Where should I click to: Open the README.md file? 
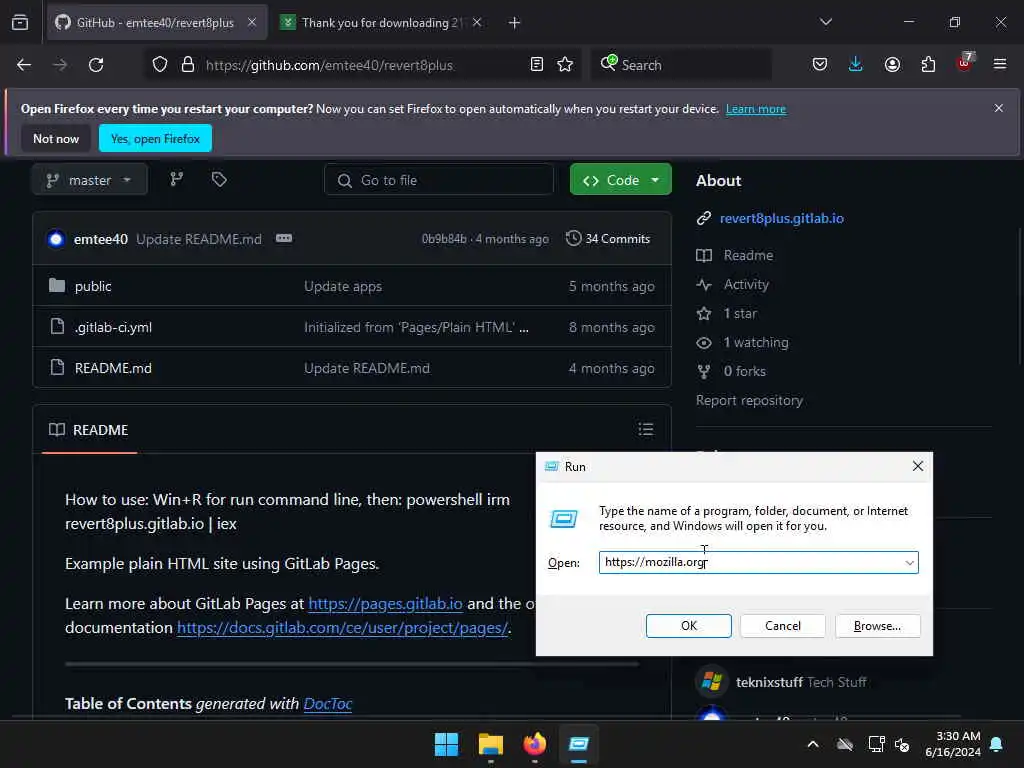113,368
